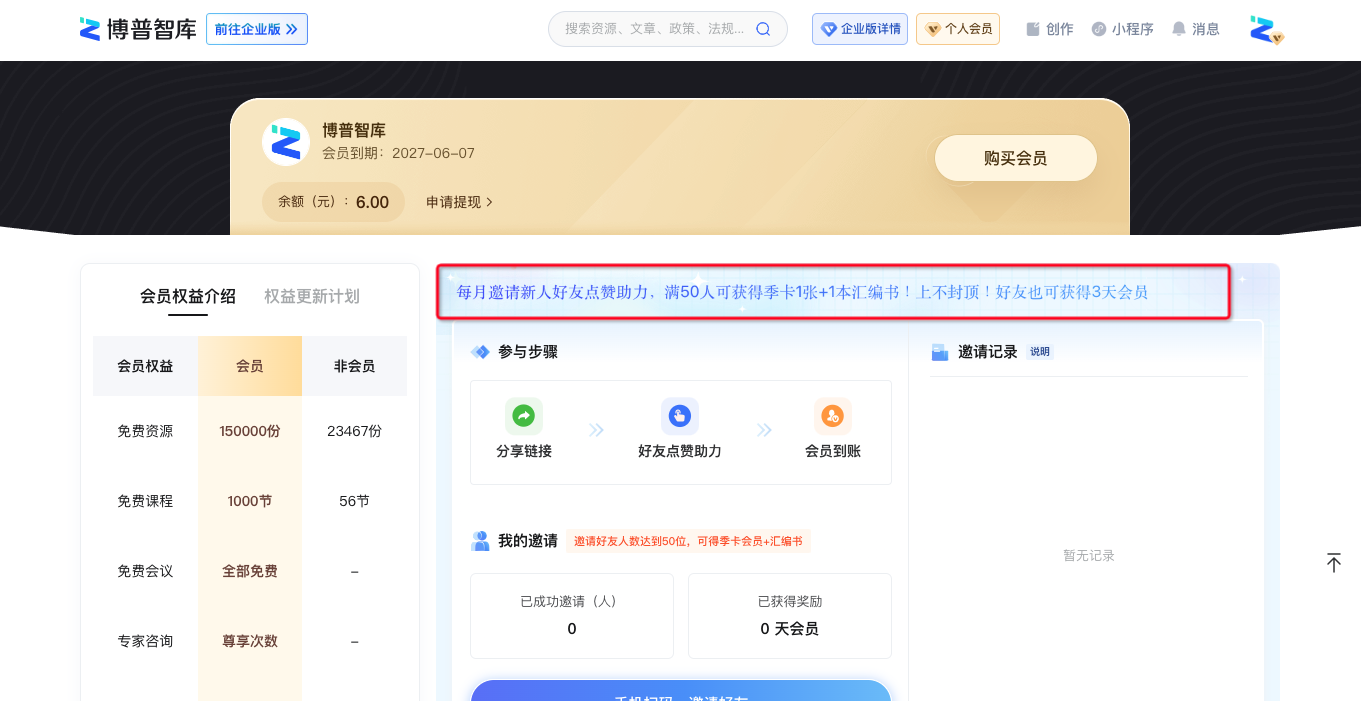
Task: Click the 我的邀请 people icon
Action: (x=480, y=541)
